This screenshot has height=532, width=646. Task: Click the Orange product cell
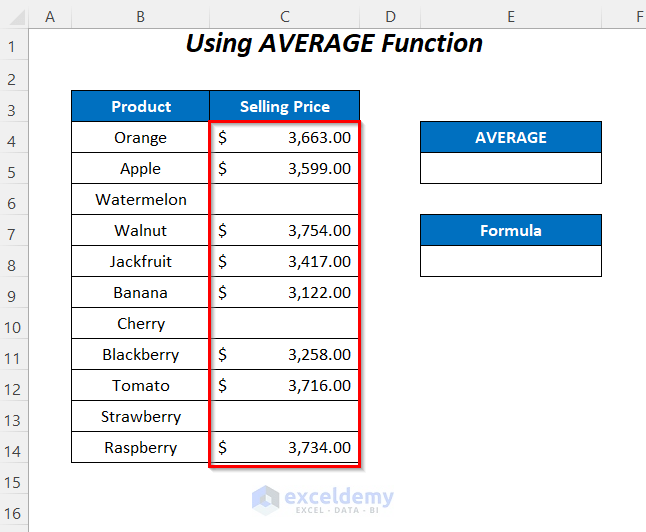tap(141, 138)
